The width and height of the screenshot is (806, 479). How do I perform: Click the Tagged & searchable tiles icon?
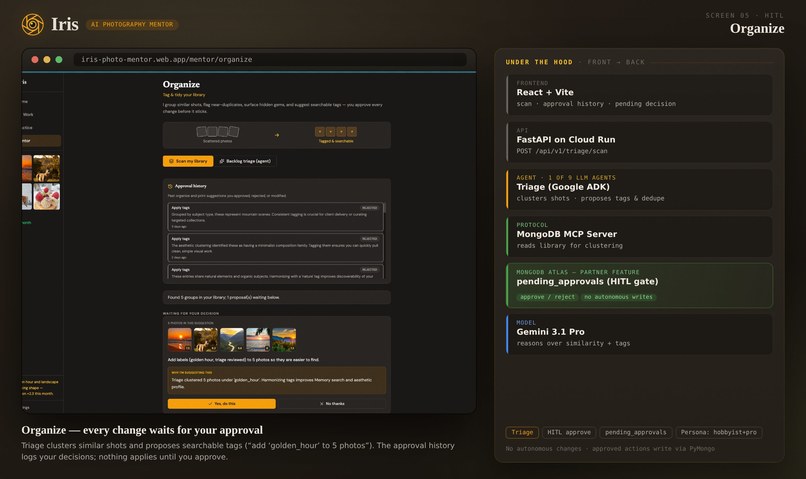(x=336, y=132)
